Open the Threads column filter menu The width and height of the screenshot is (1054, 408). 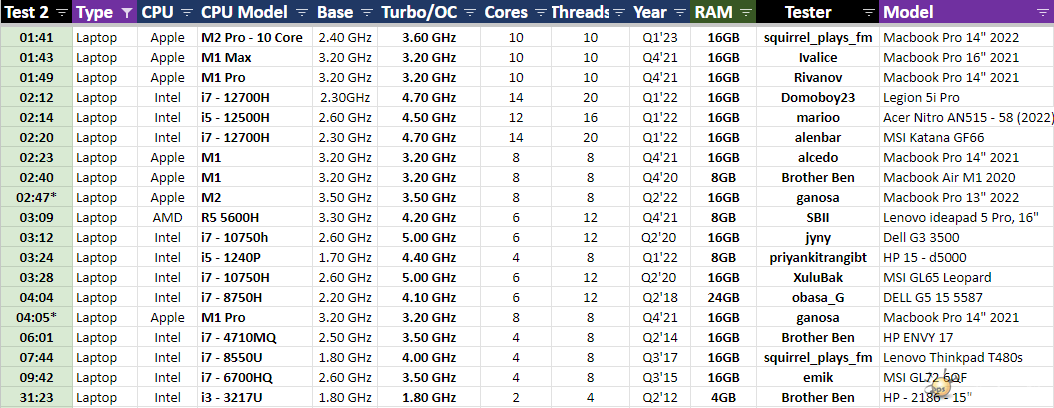(618, 12)
